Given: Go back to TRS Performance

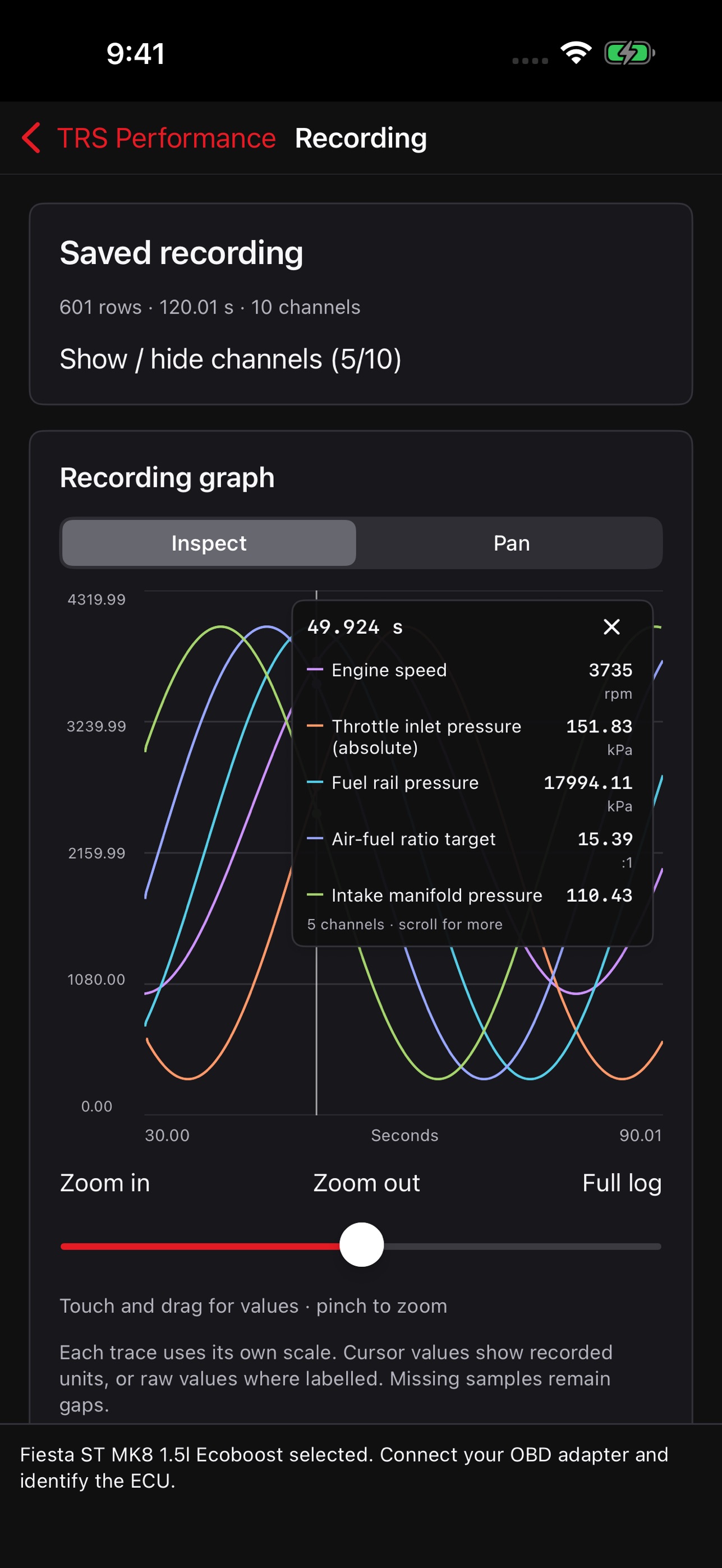Looking at the screenshot, I should click(x=166, y=138).
